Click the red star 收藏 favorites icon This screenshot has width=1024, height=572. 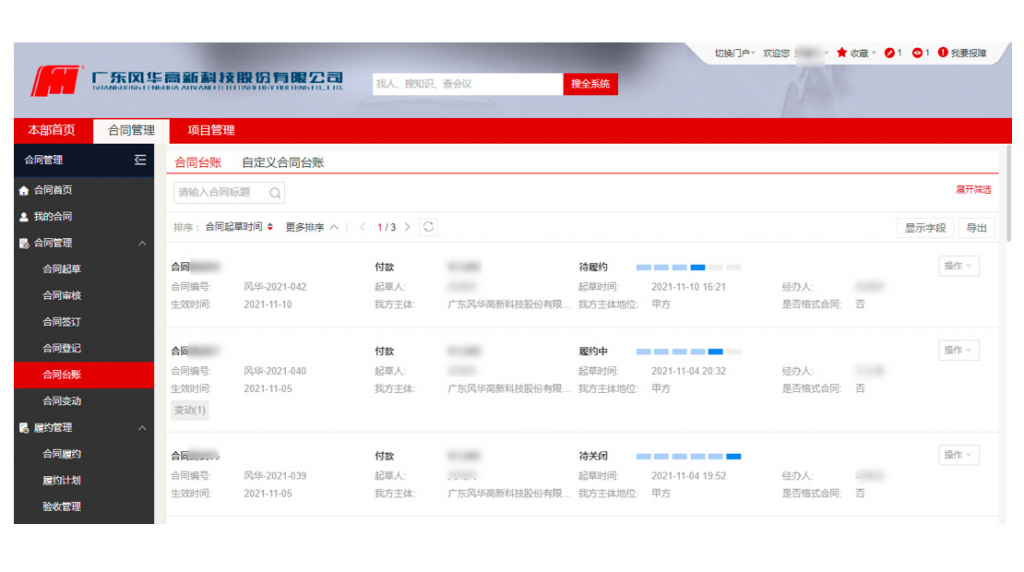(x=842, y=53)
